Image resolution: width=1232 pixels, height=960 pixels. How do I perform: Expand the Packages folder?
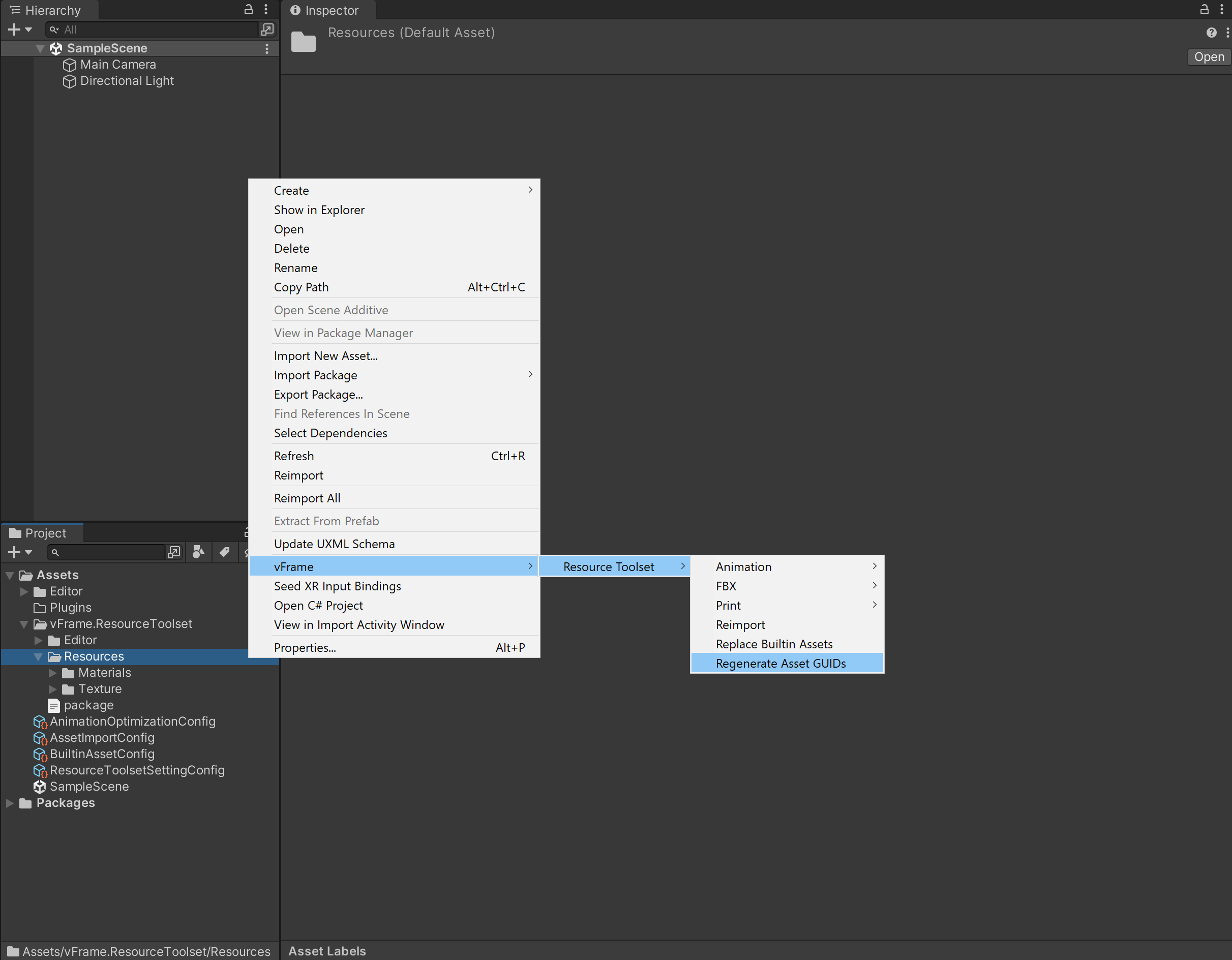(10, 803)
